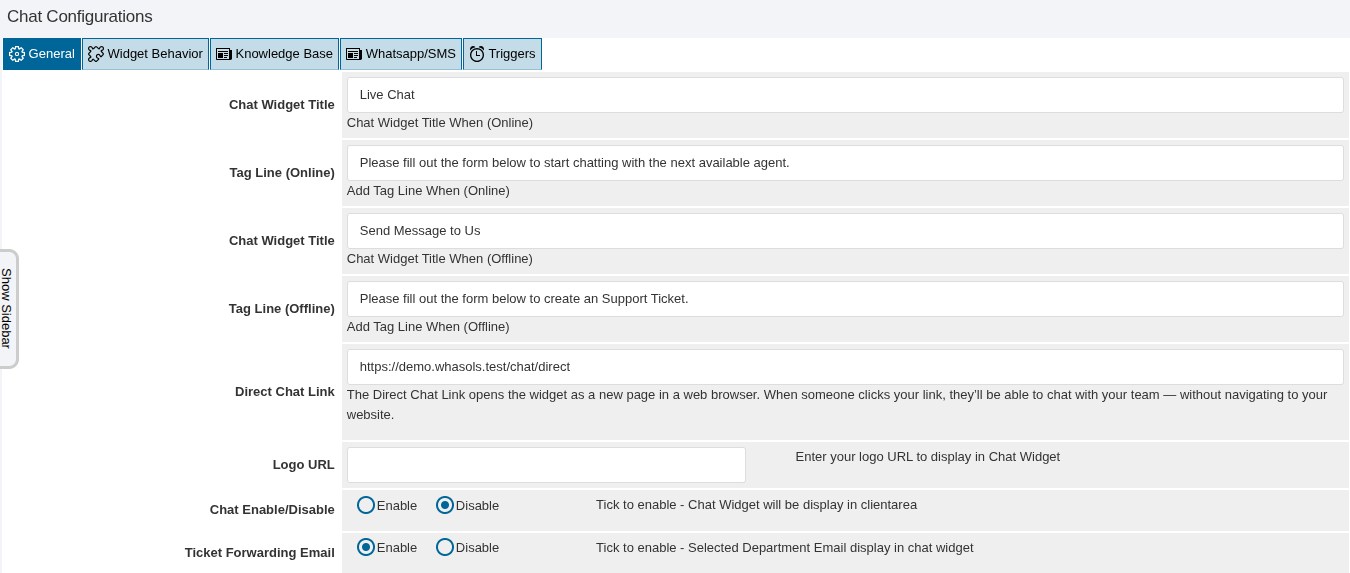Image resolution: width=1350 pixels, height=573 pixels.
Task: Click the 'Chat Configurations' heading
Action: pyautogui.click(x=80, y=16)
